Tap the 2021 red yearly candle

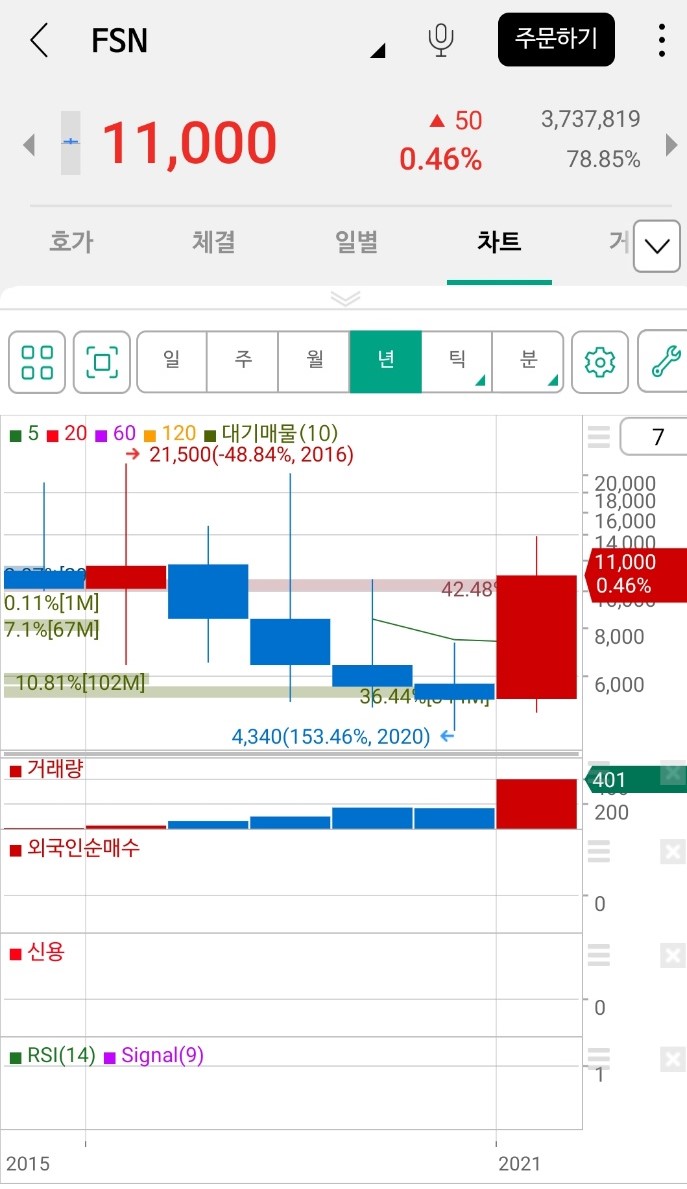tap(537, 636)
